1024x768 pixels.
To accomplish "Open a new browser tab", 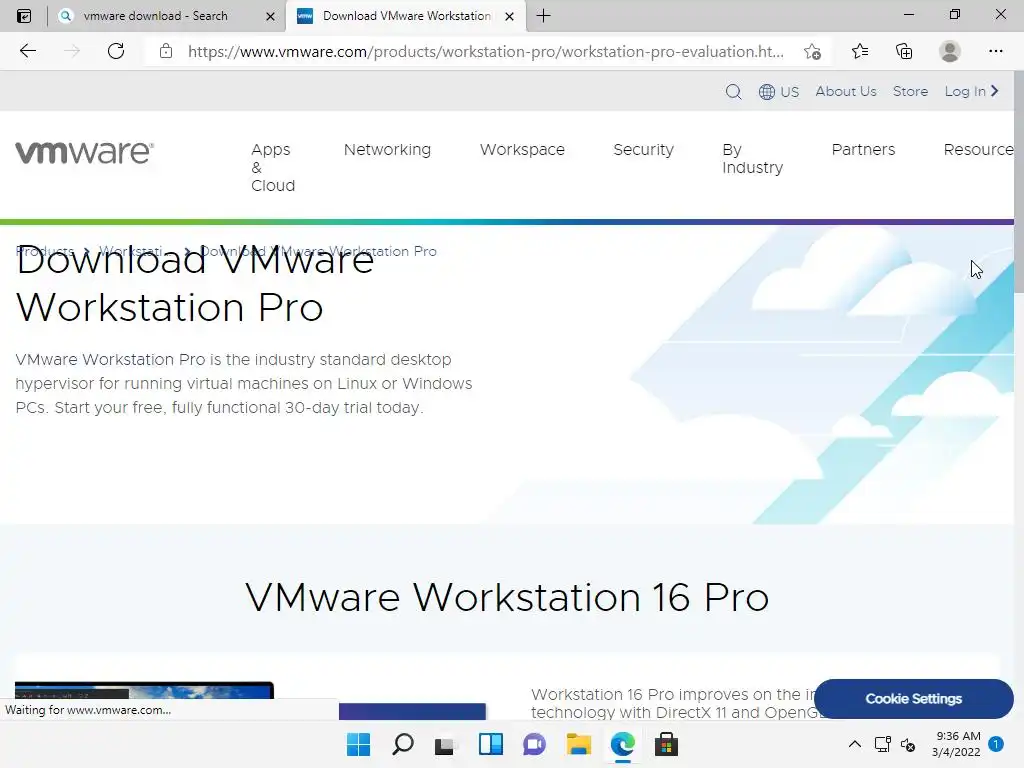I will pyautogui.click(x=543, y=16).
